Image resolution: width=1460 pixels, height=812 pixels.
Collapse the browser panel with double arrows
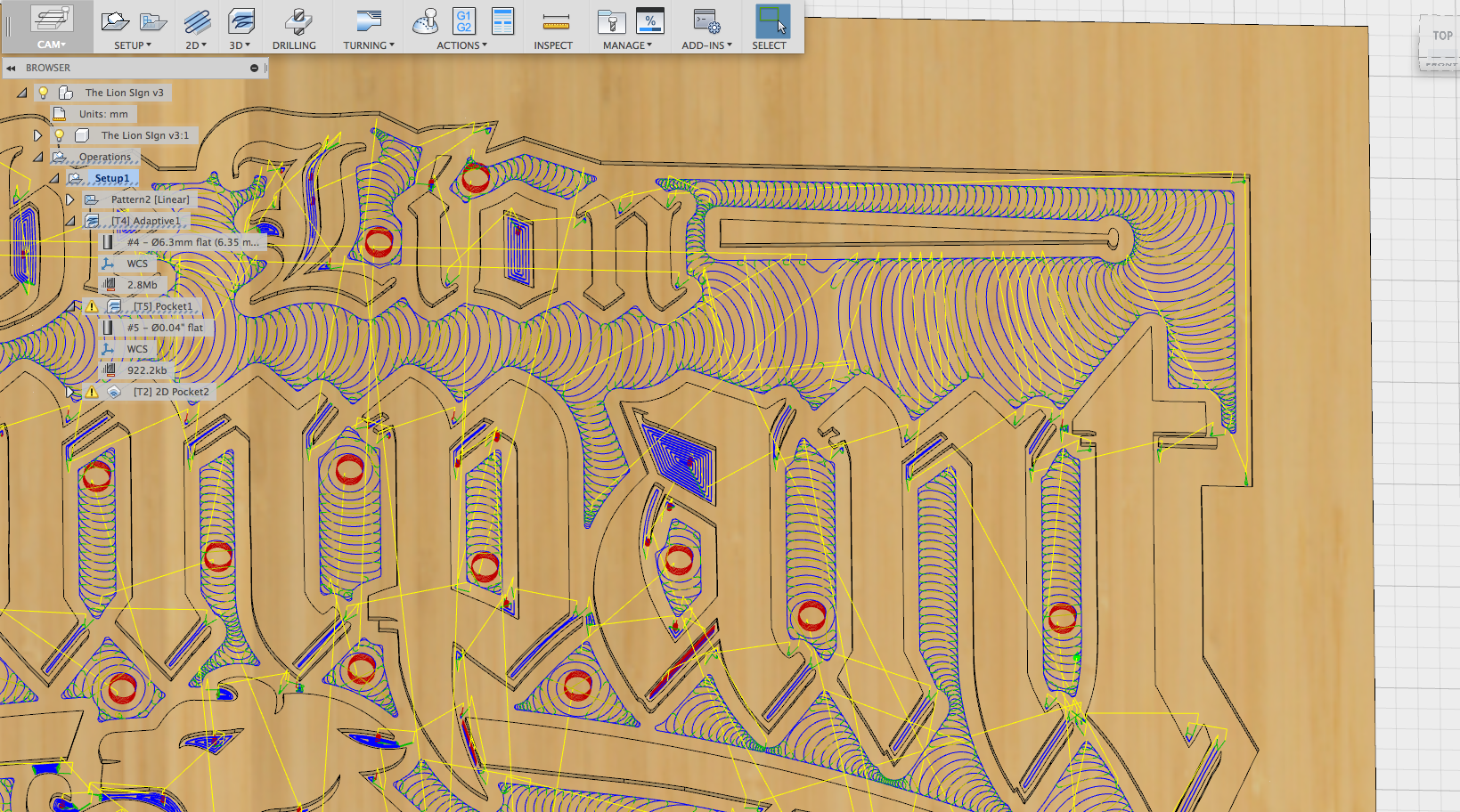[x=11, y=68]
